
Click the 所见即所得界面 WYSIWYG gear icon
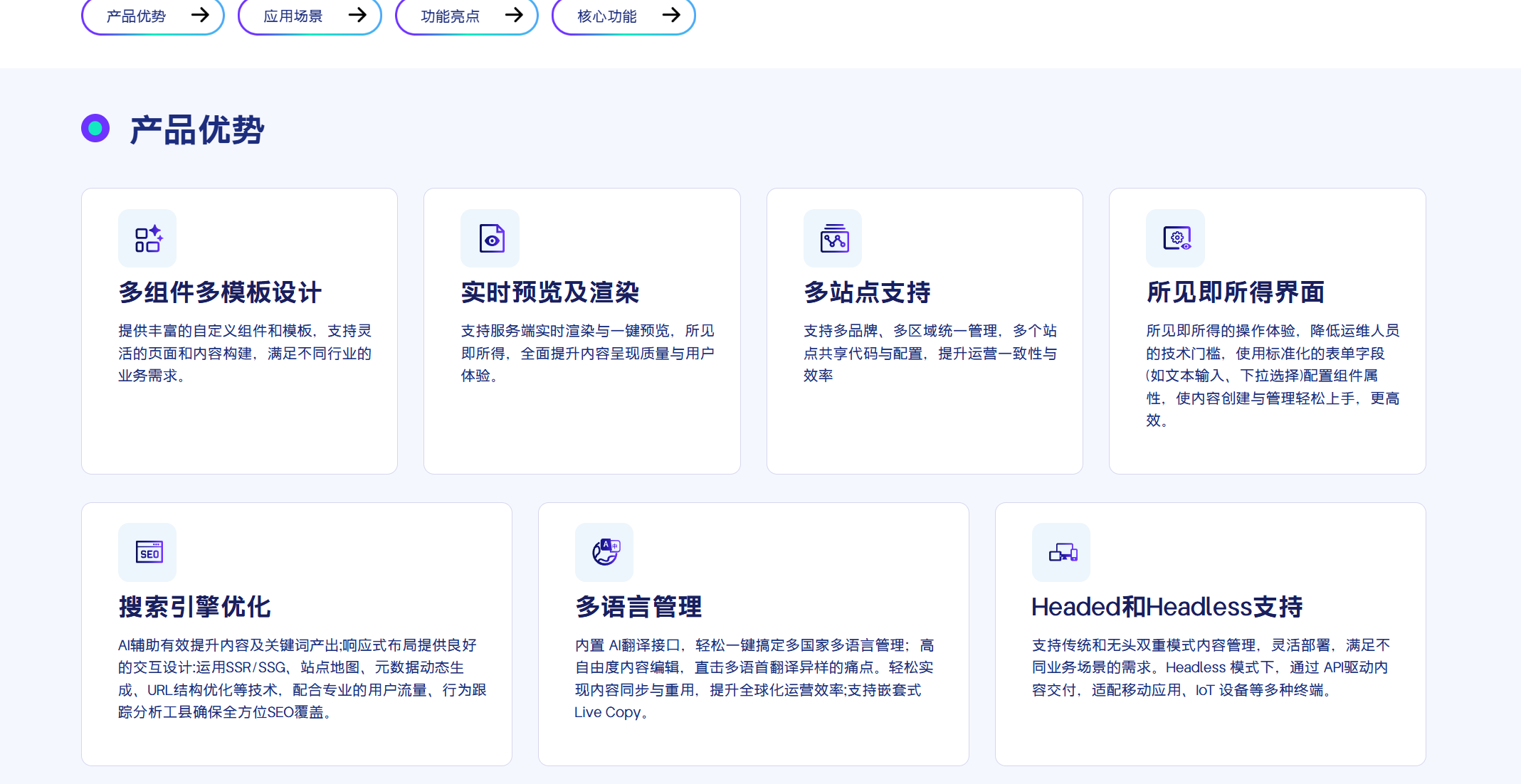[x=1175, y=238]
